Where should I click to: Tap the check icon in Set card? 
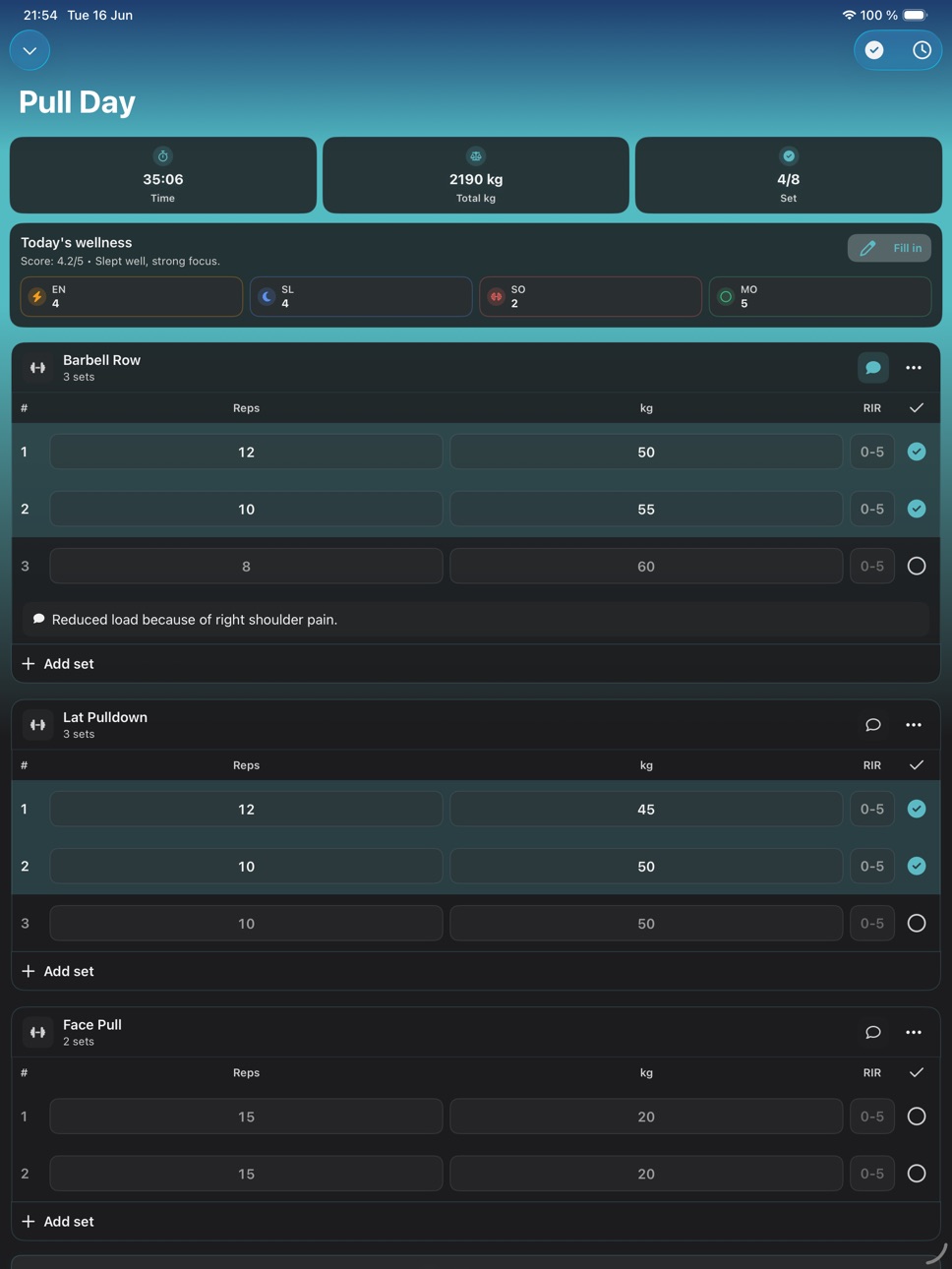pos(789,155)
